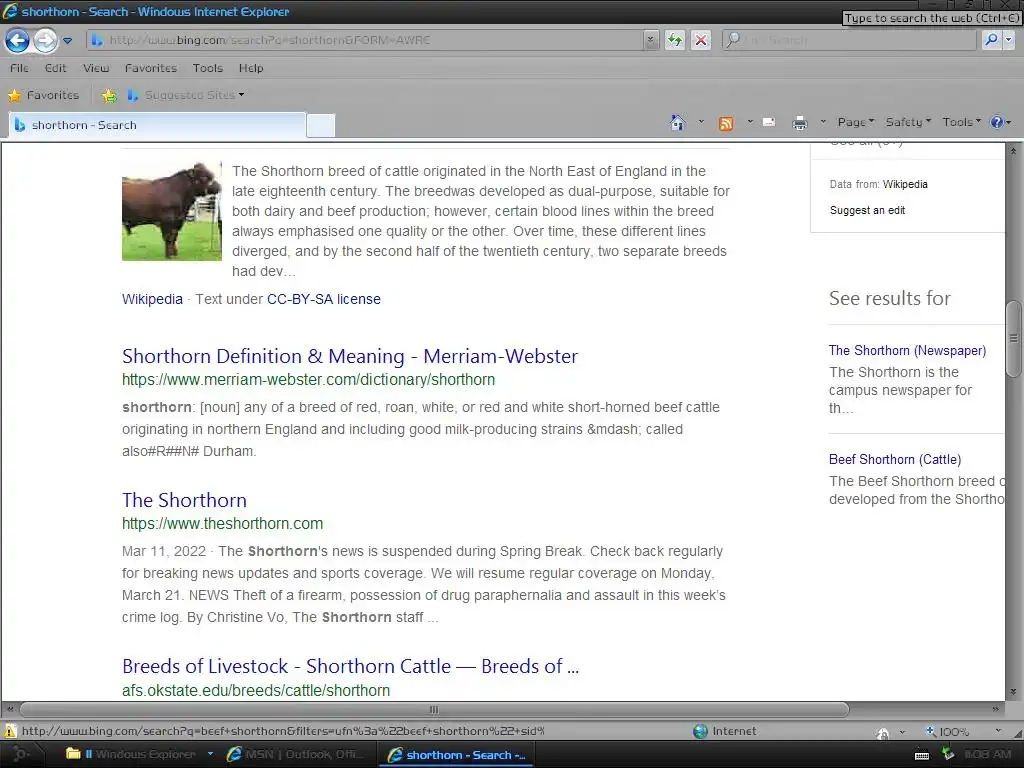This screenshot has height=768, width=1024.
Task: Open 'The Shorthorn' search result title
Action: point(184,500)
